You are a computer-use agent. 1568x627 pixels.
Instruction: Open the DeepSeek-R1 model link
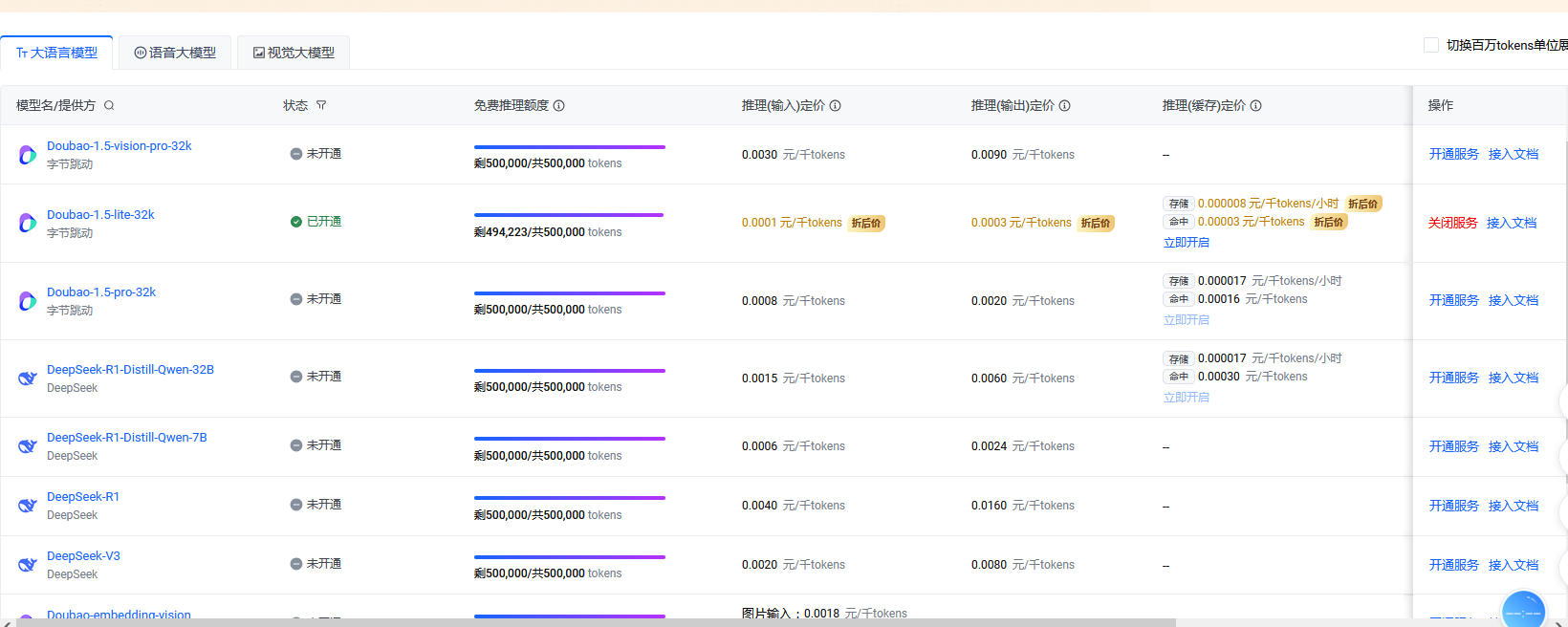[x=83, y=497]
